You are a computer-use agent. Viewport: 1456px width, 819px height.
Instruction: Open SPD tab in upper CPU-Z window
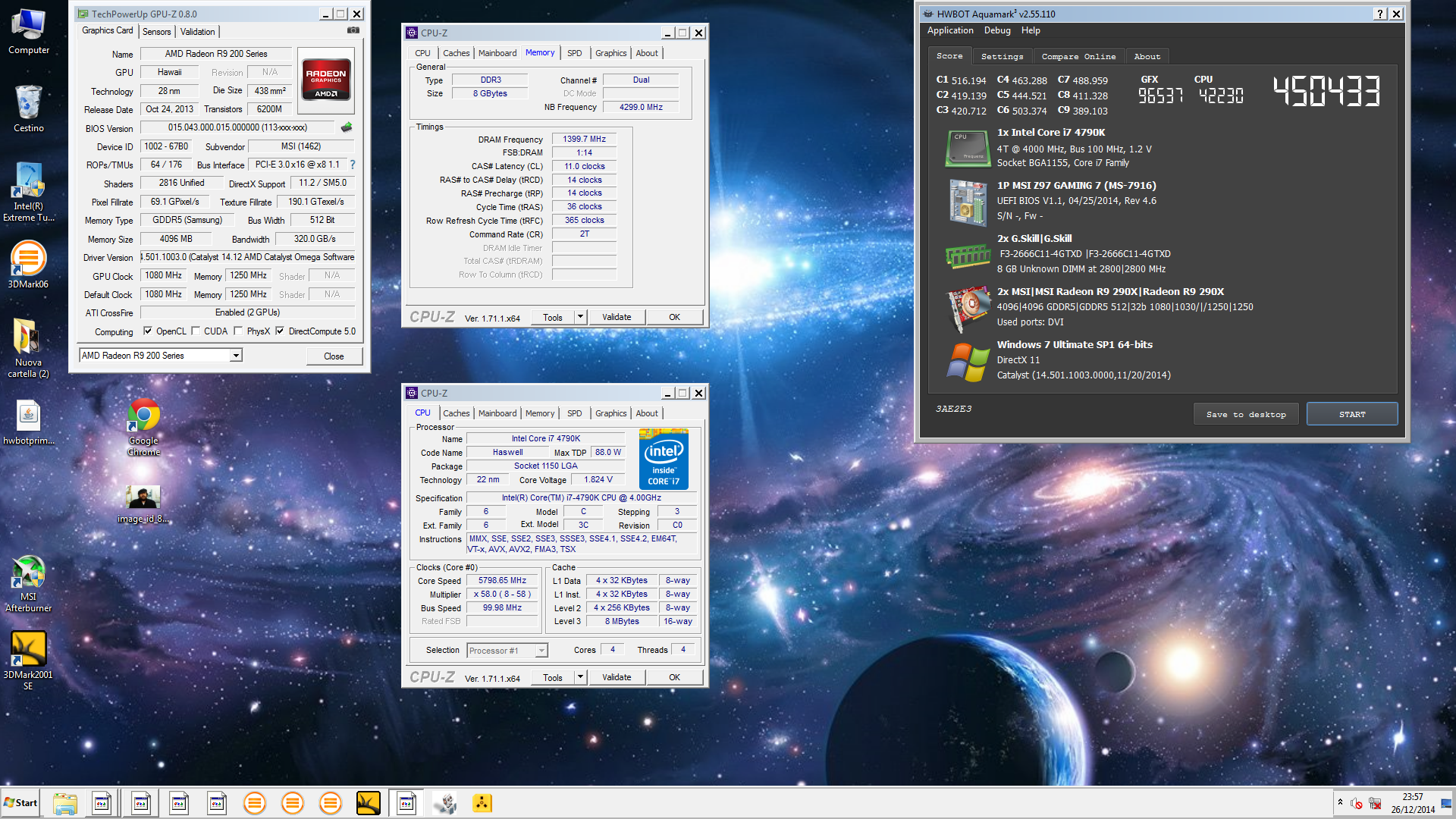click(x=575, y=53)
